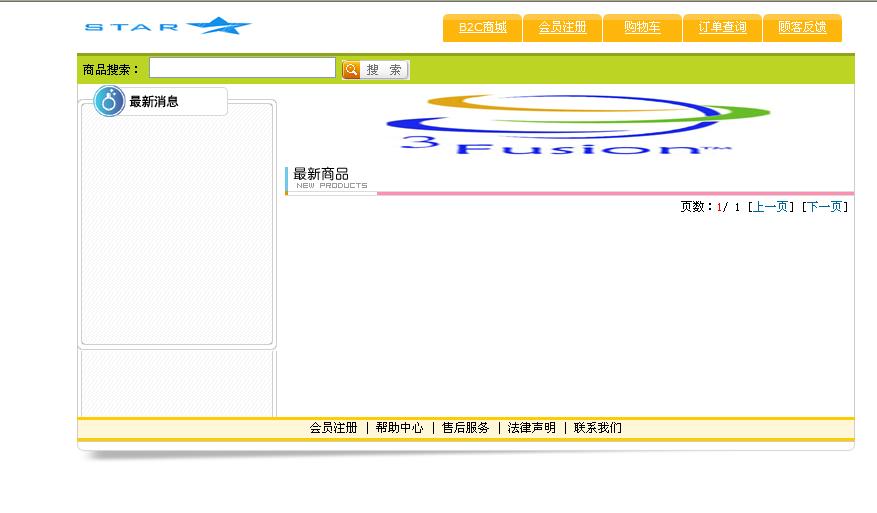This screenshot has height=513, width=877.
Task: Open 帮助中心 footer link
Action: (x=399, y=428)
